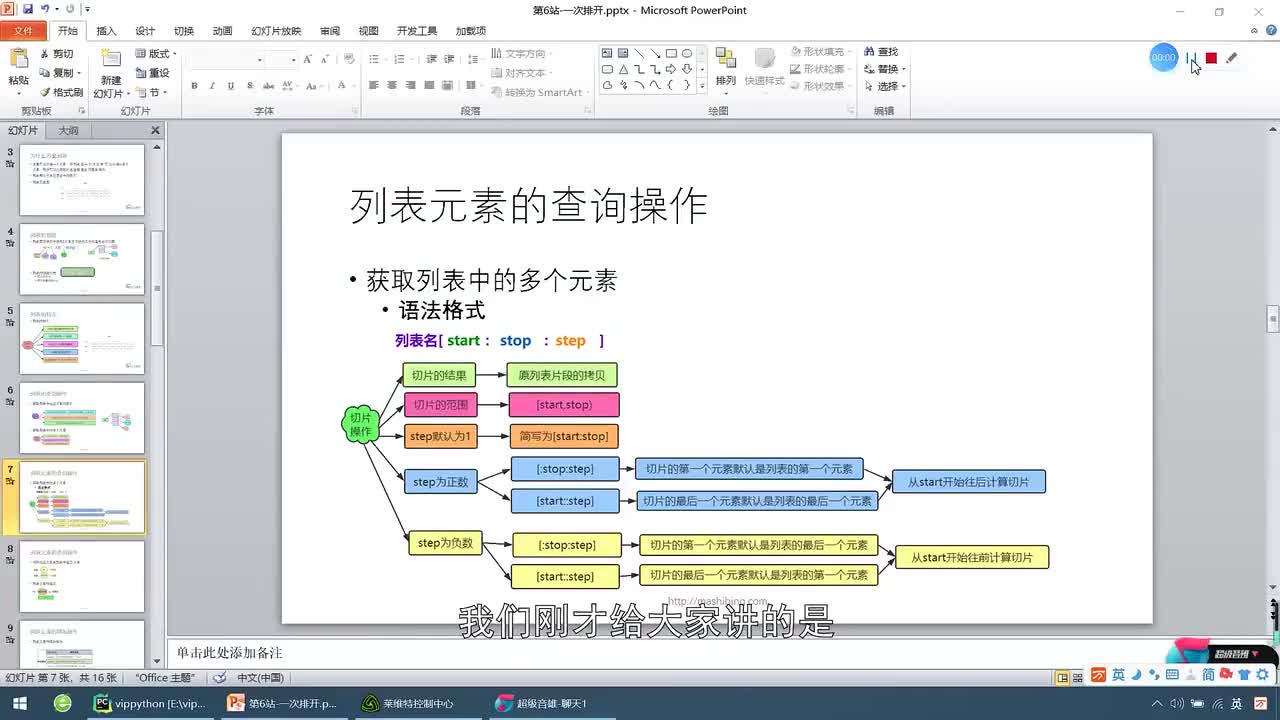Click the "Office 主题" status bar label
This screenshot has height=720, width=1280.
(x=165, y=677)
